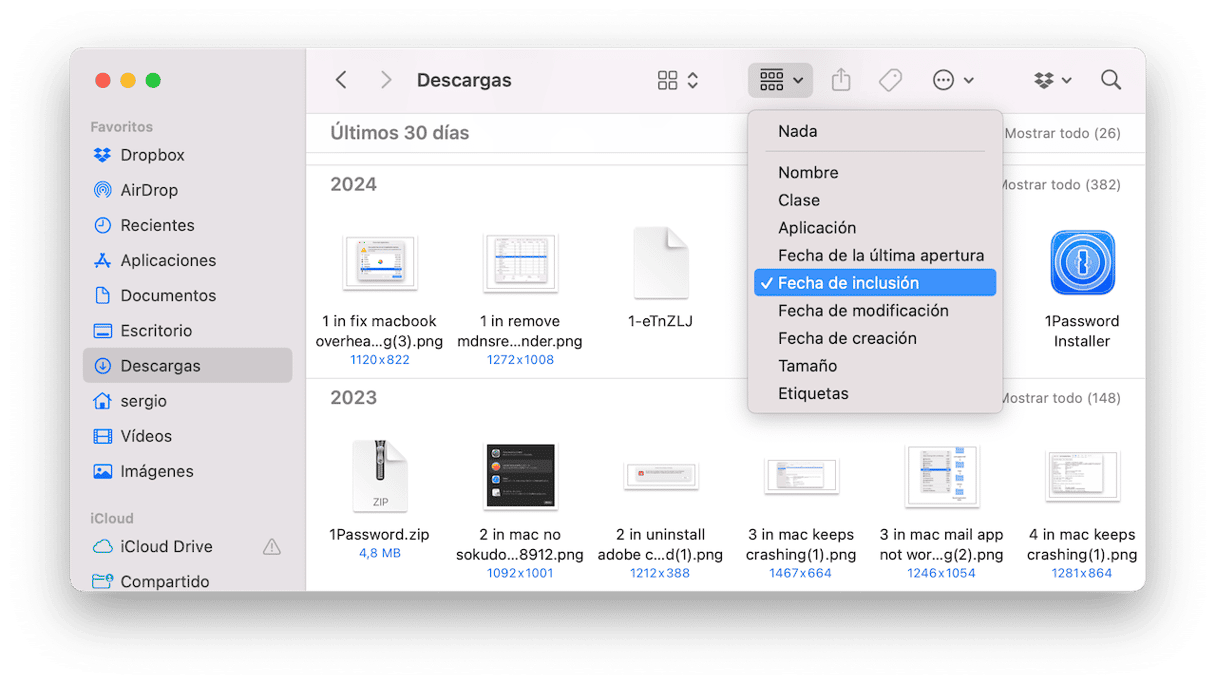Select AirDrop in the sidebar
Screen dimensions: 1216x684
(148, 190)
